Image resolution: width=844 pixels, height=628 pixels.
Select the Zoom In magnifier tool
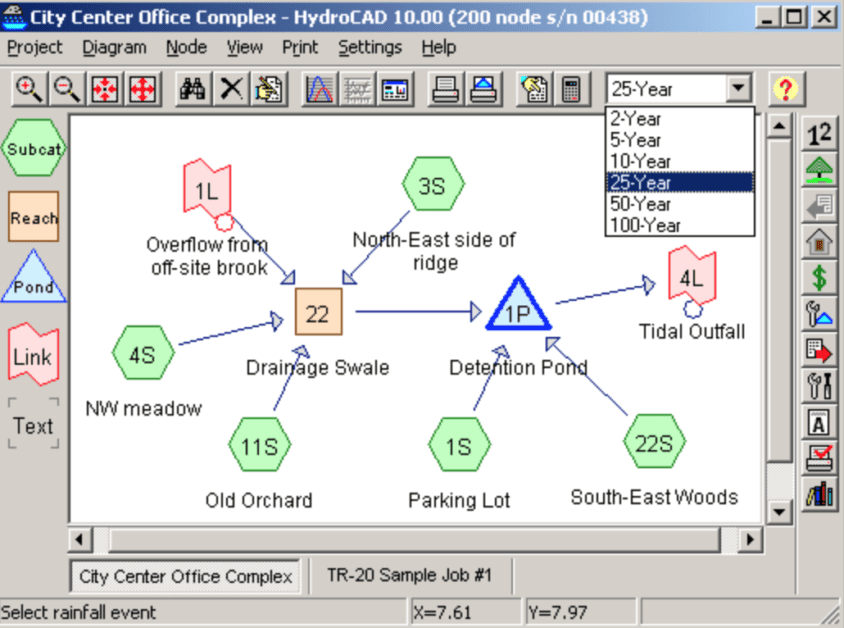[28, 89]
